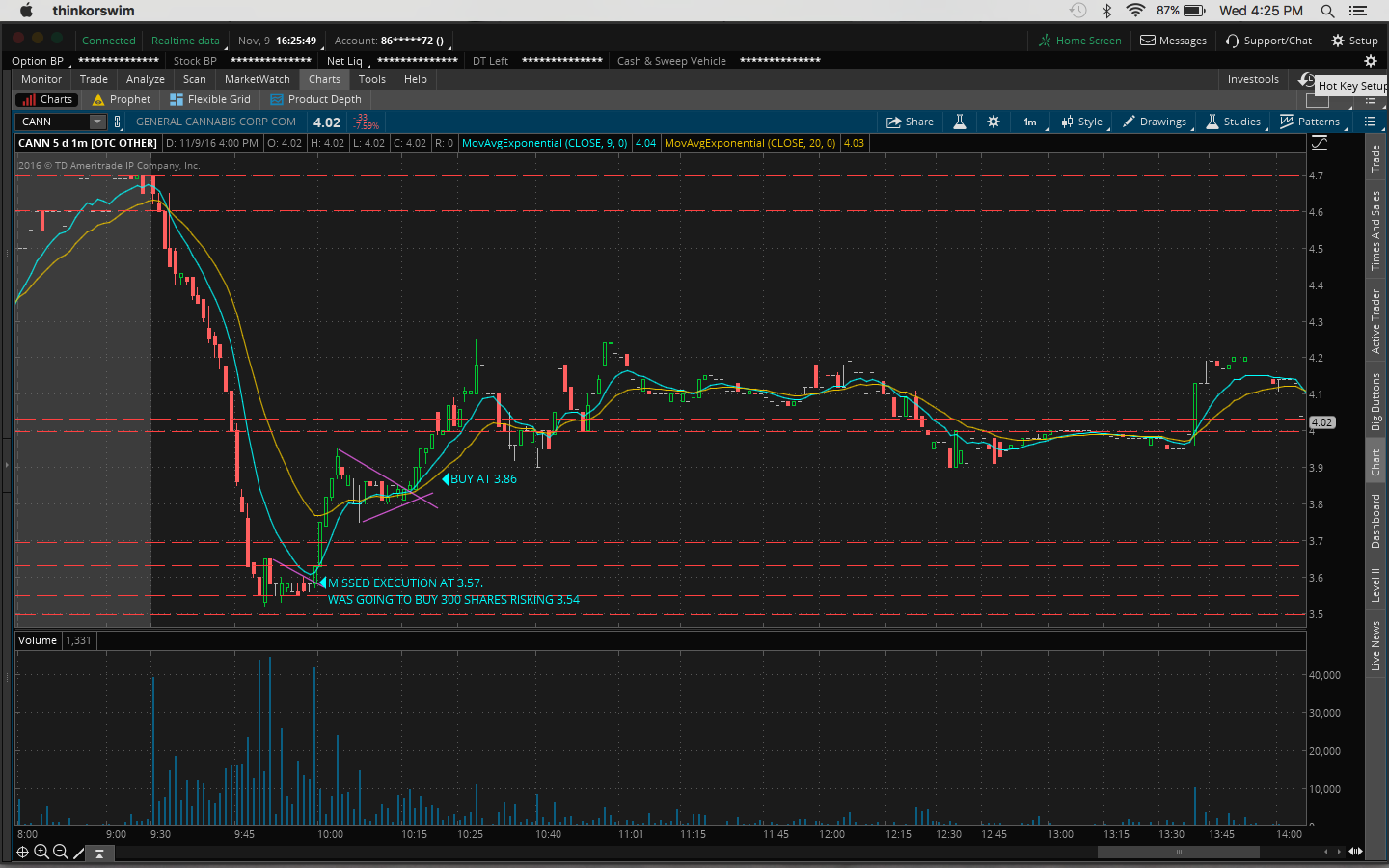Click the zoom out magnifier icon
Viewport: 1389px width, 868px height.
coord(61,852)
